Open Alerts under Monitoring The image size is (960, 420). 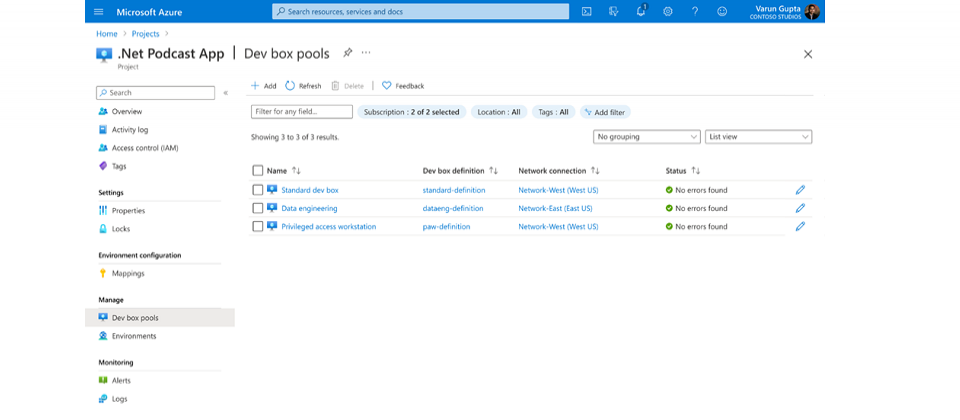[x=121, y=381]
